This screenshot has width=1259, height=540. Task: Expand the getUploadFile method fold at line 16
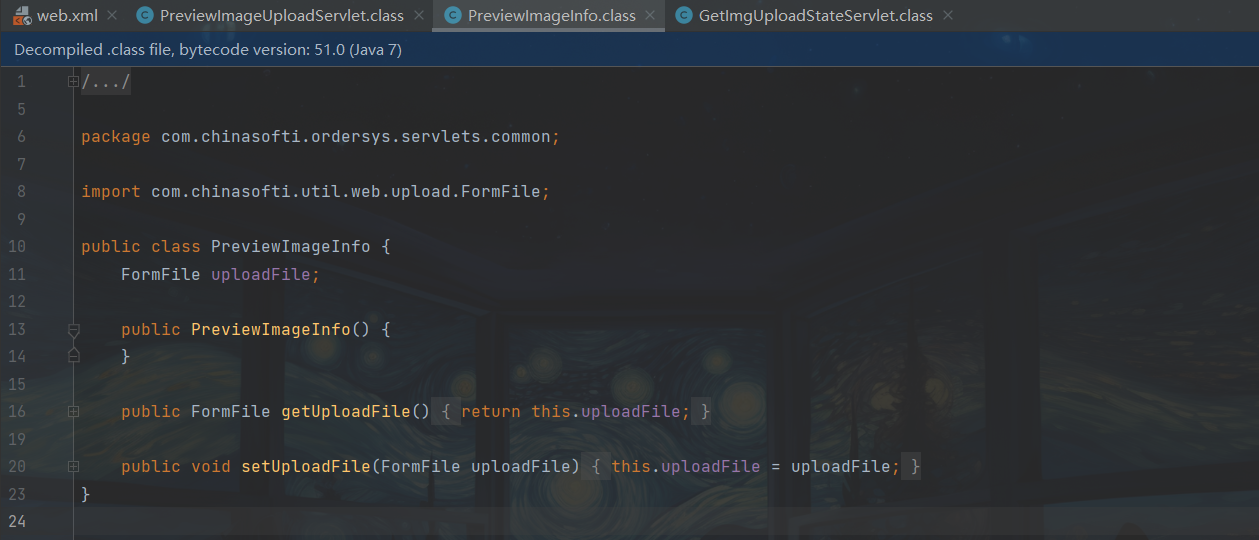(x=73, y=412)
